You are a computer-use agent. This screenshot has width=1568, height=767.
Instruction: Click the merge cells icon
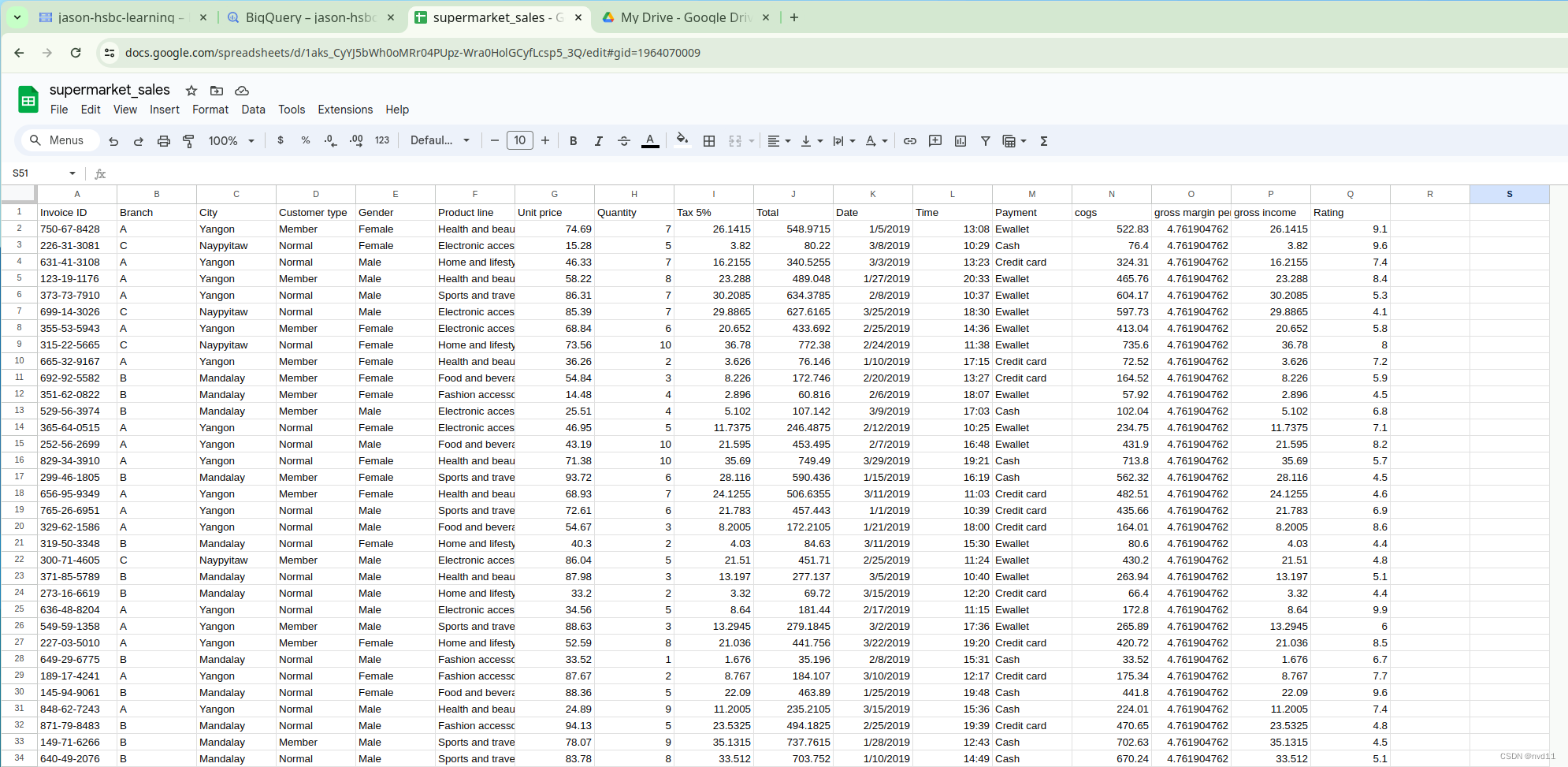735,141
